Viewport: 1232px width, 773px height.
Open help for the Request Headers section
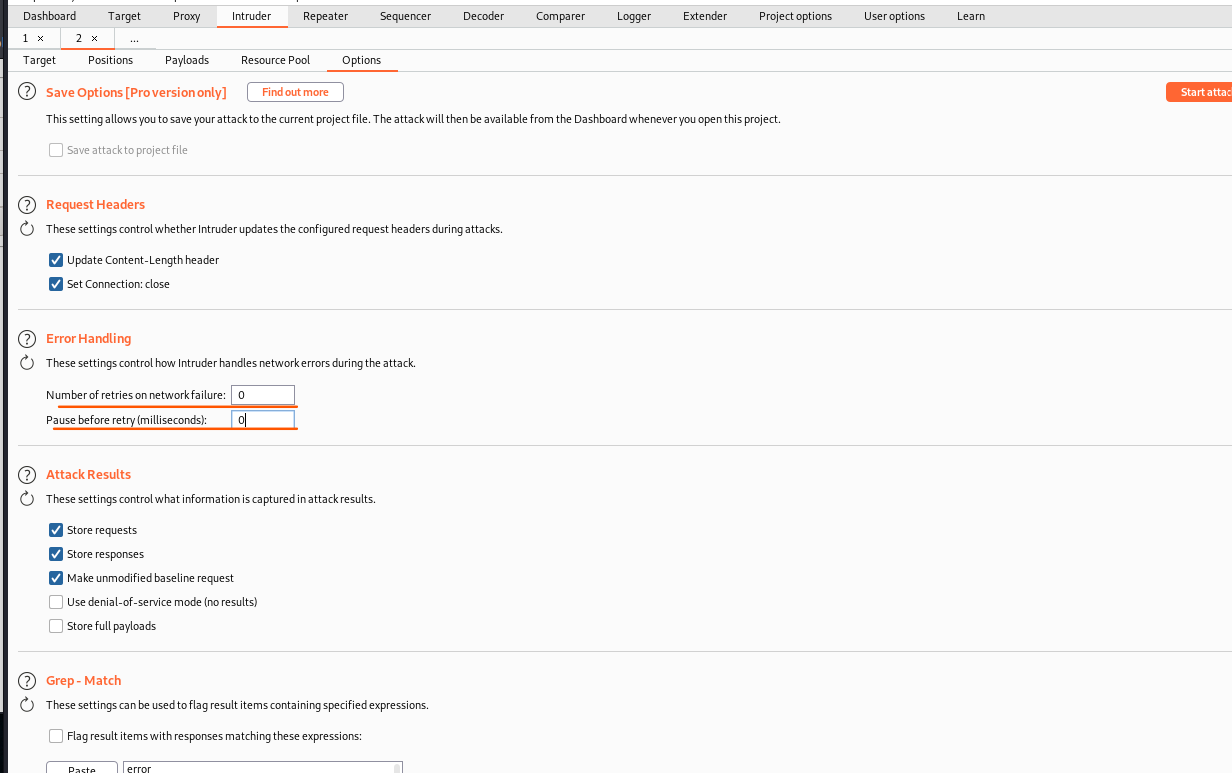(27, 204)
